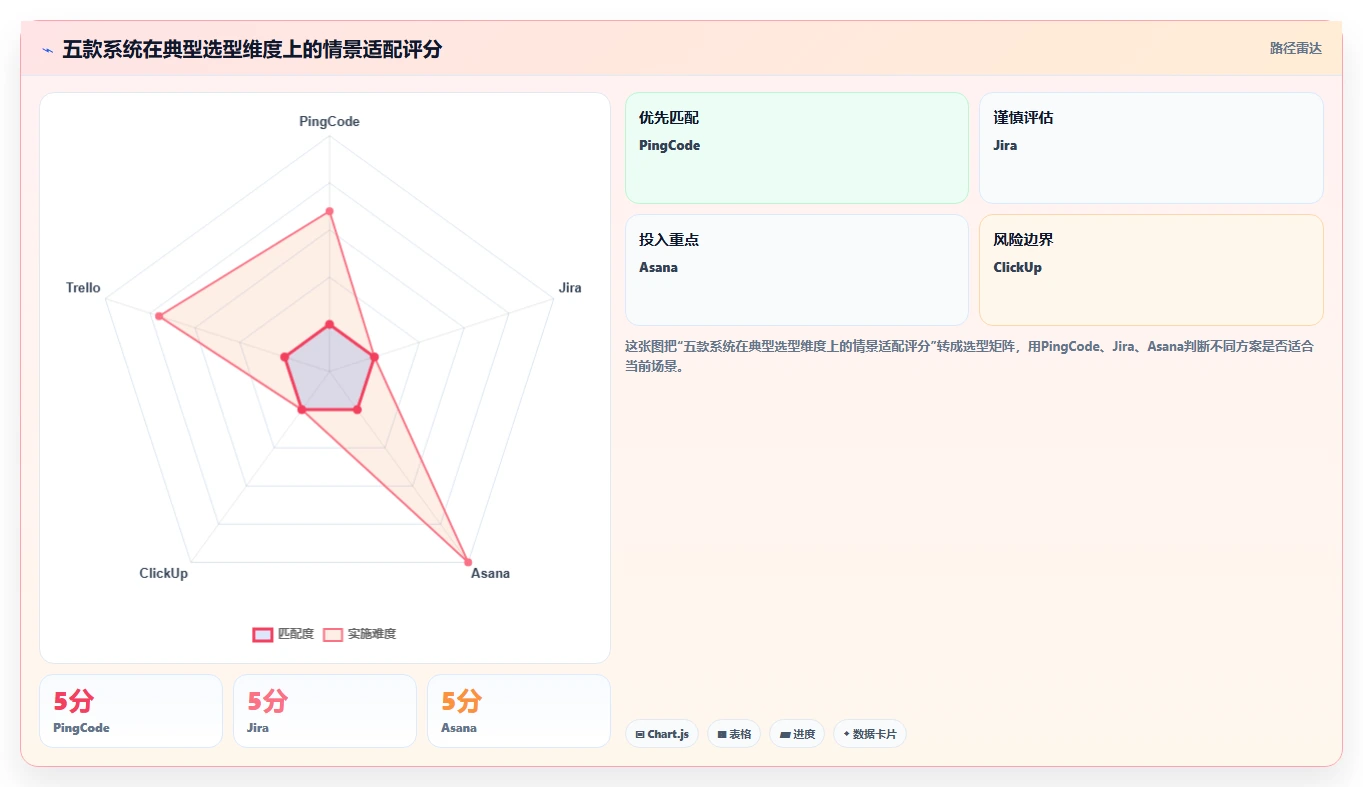Select the 5分 Jira score card
The width and height of the screenshot is (1363, 787).
(325, 711)
